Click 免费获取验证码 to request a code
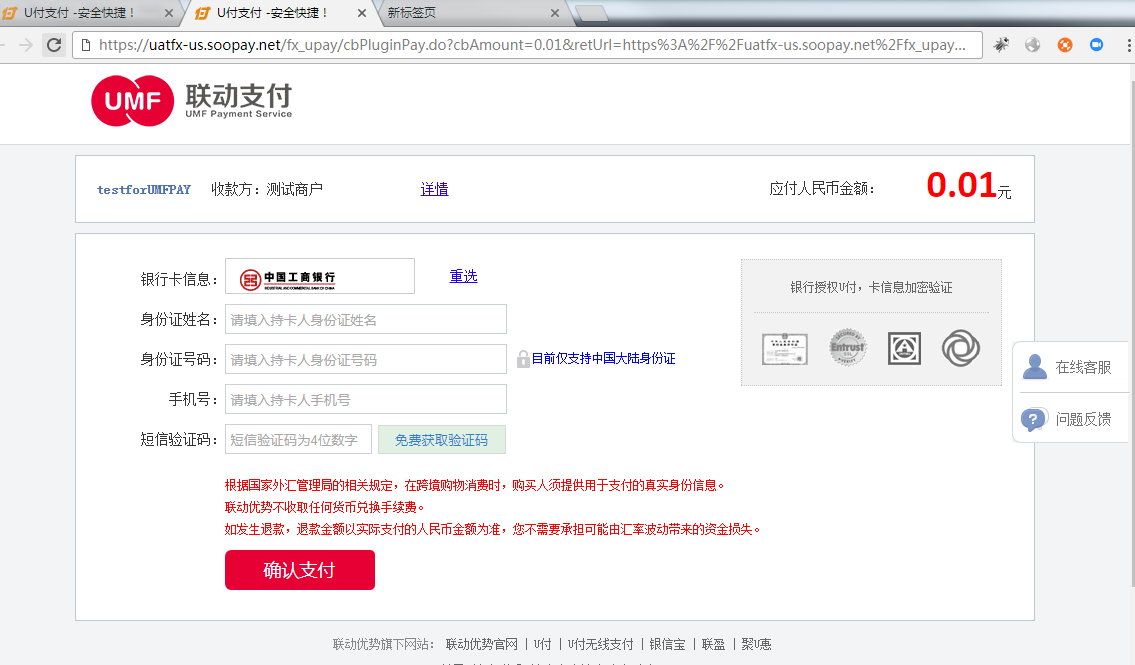 tap(442, 439)
